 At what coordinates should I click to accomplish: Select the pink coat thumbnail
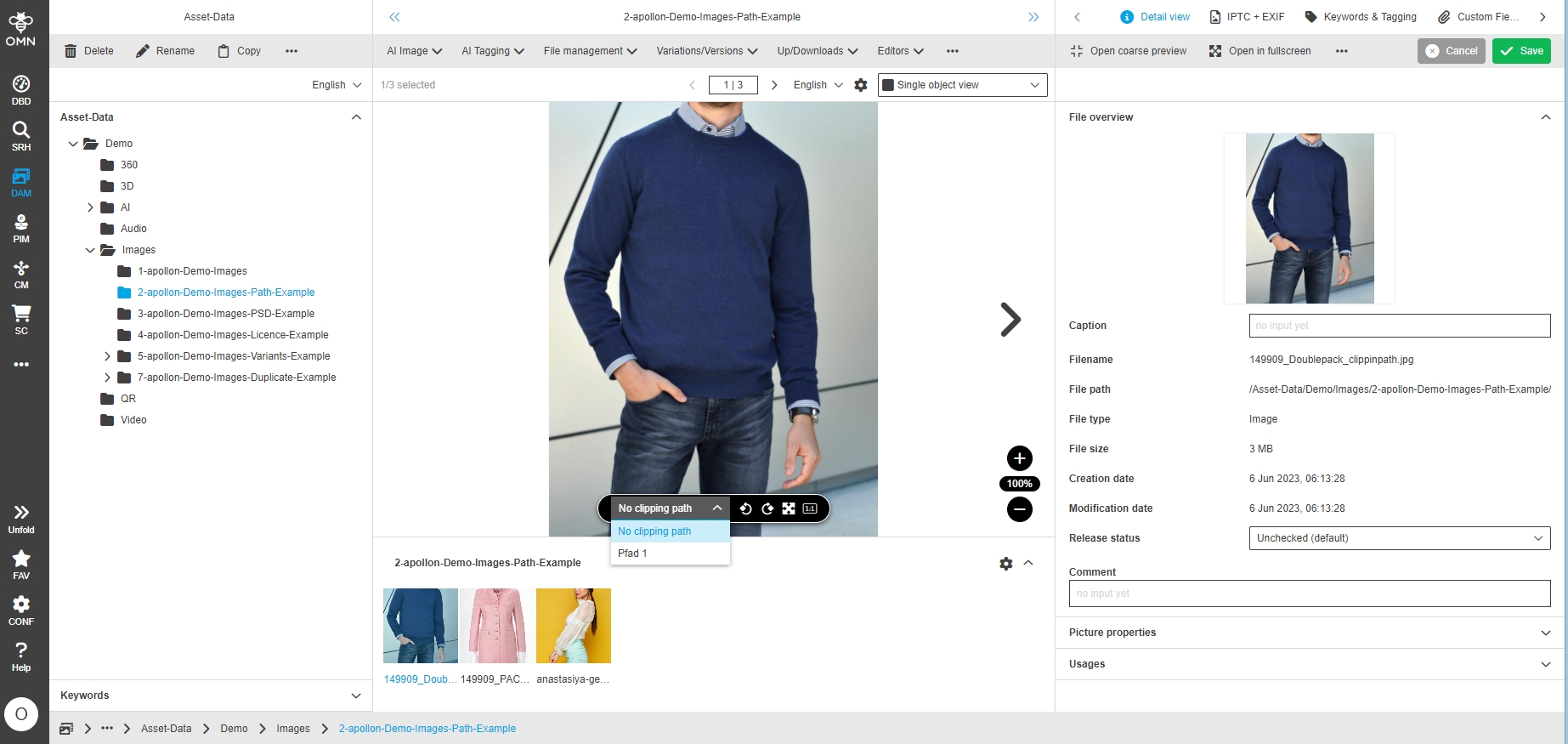coord(497,626)
